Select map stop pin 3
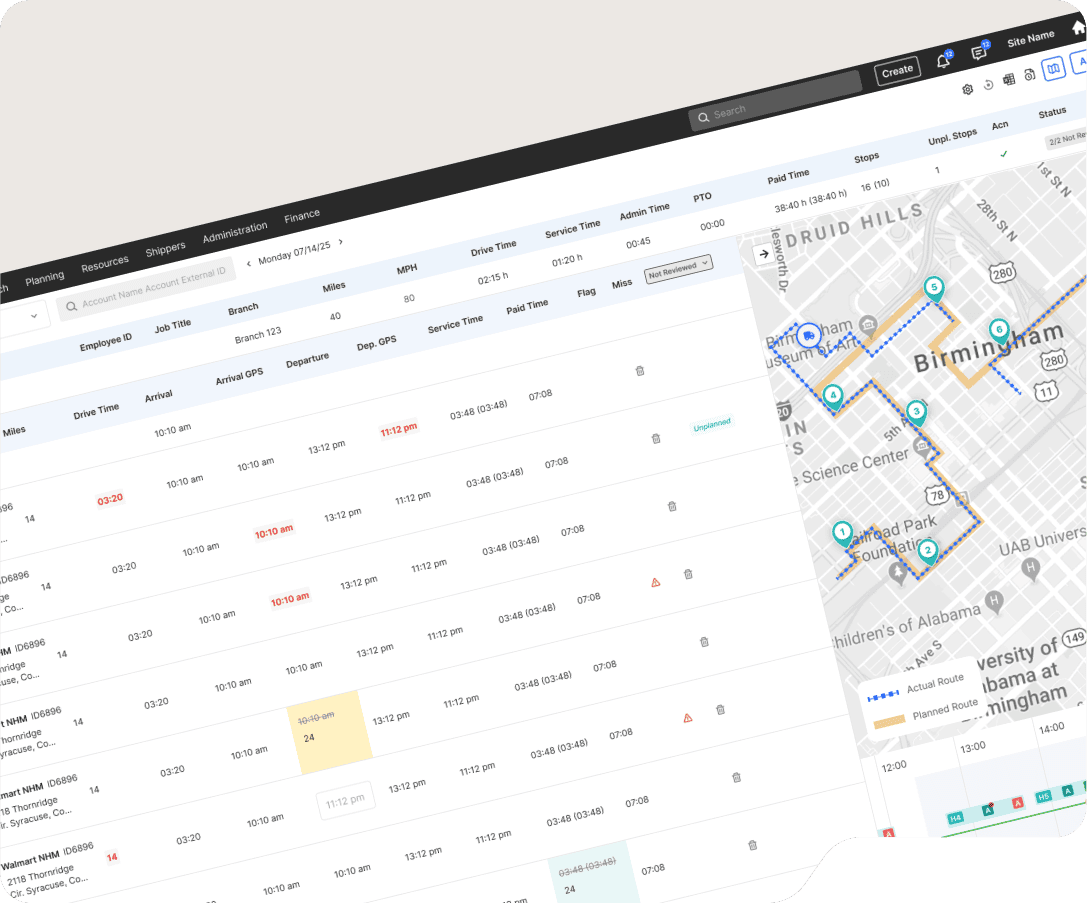The height and width of the screenshot is (903, 1087). (x=916, y=412)
